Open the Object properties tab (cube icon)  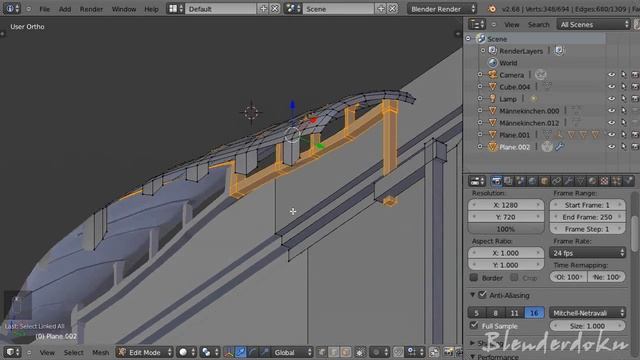544,181
